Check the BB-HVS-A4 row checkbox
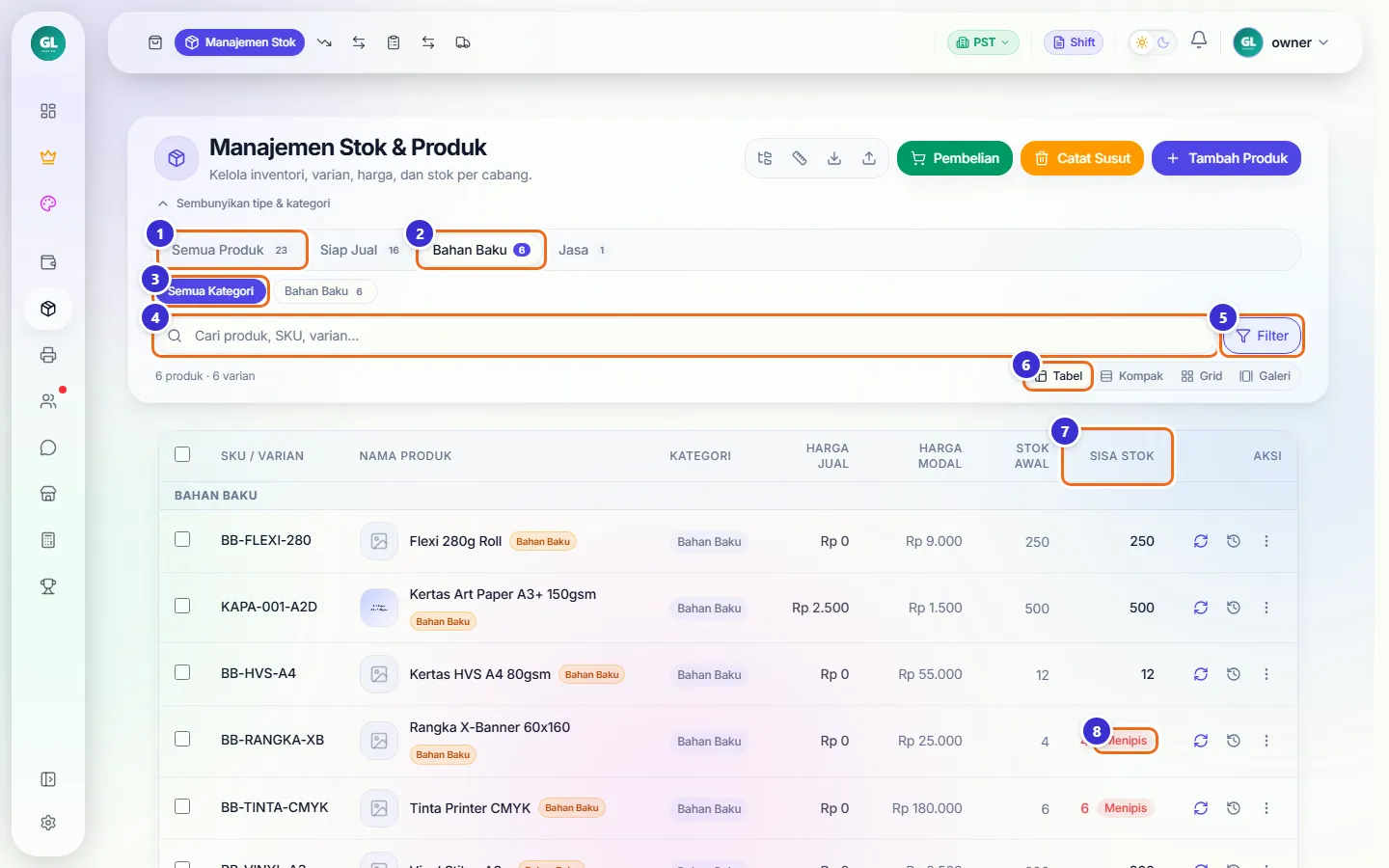 click(182, 672)
